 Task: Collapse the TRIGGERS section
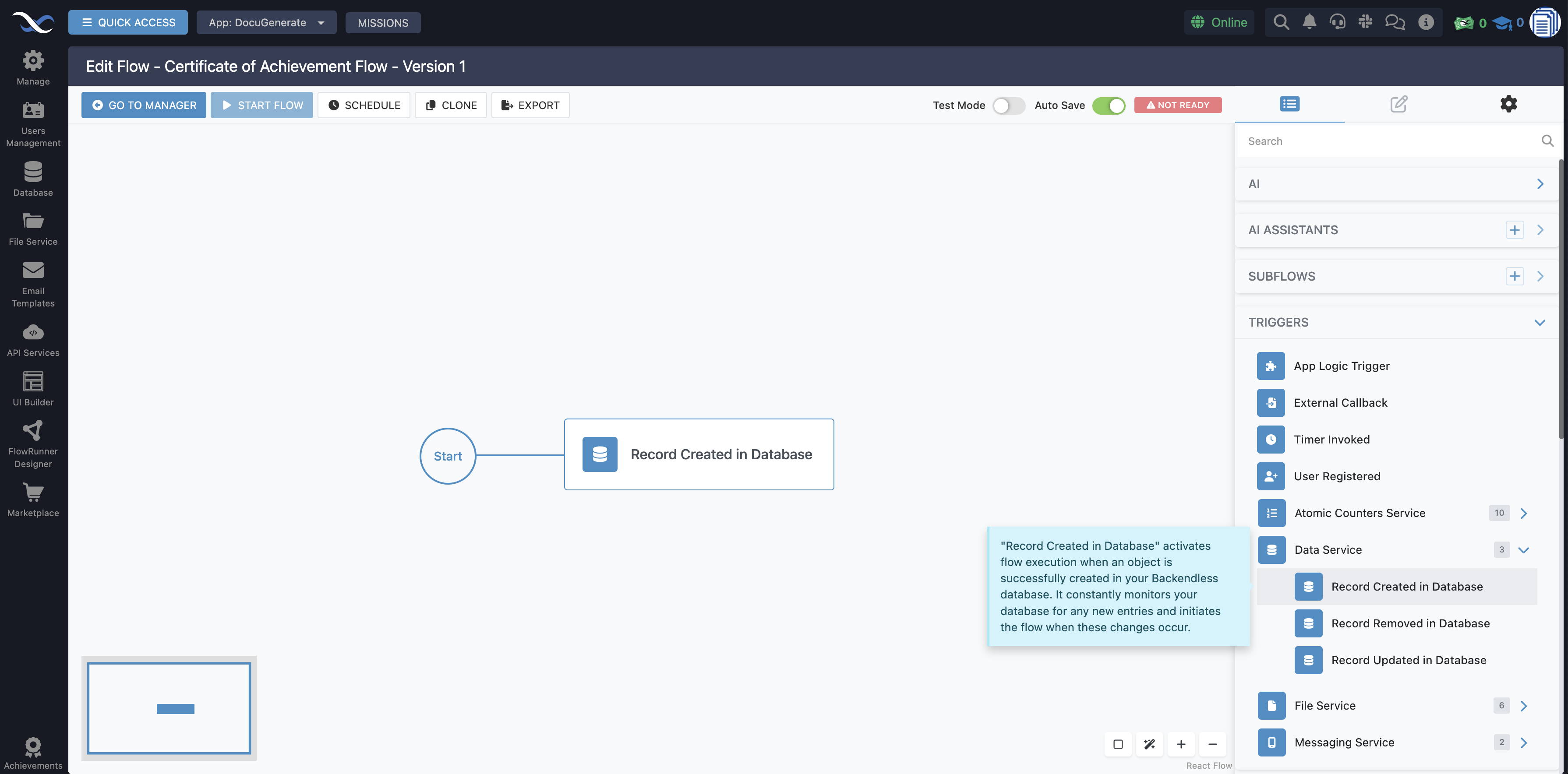(x=1540, y=323)
